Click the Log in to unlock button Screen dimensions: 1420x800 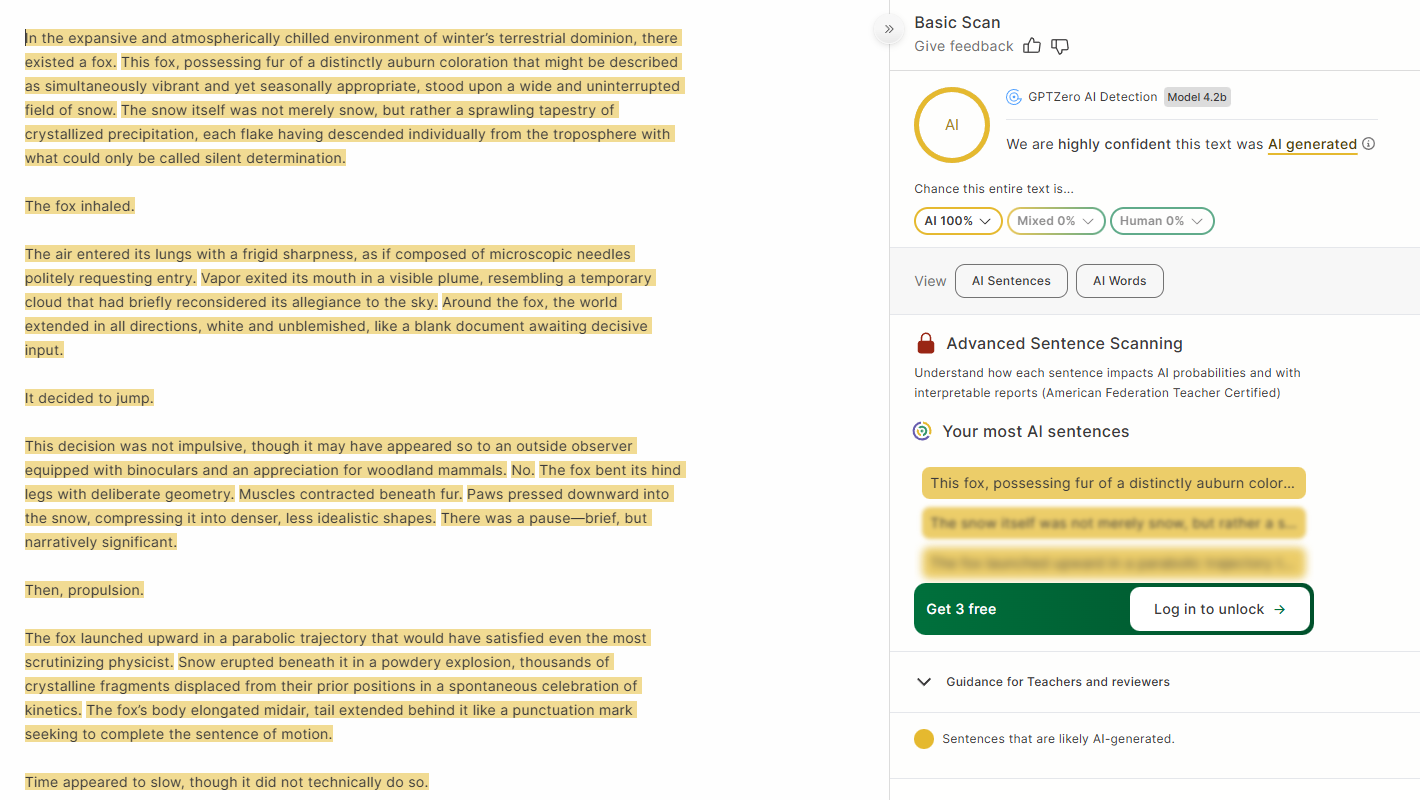1219,609
